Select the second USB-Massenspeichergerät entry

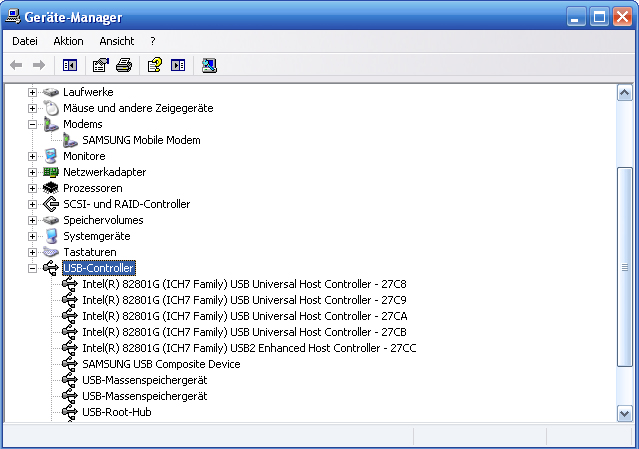145,396
